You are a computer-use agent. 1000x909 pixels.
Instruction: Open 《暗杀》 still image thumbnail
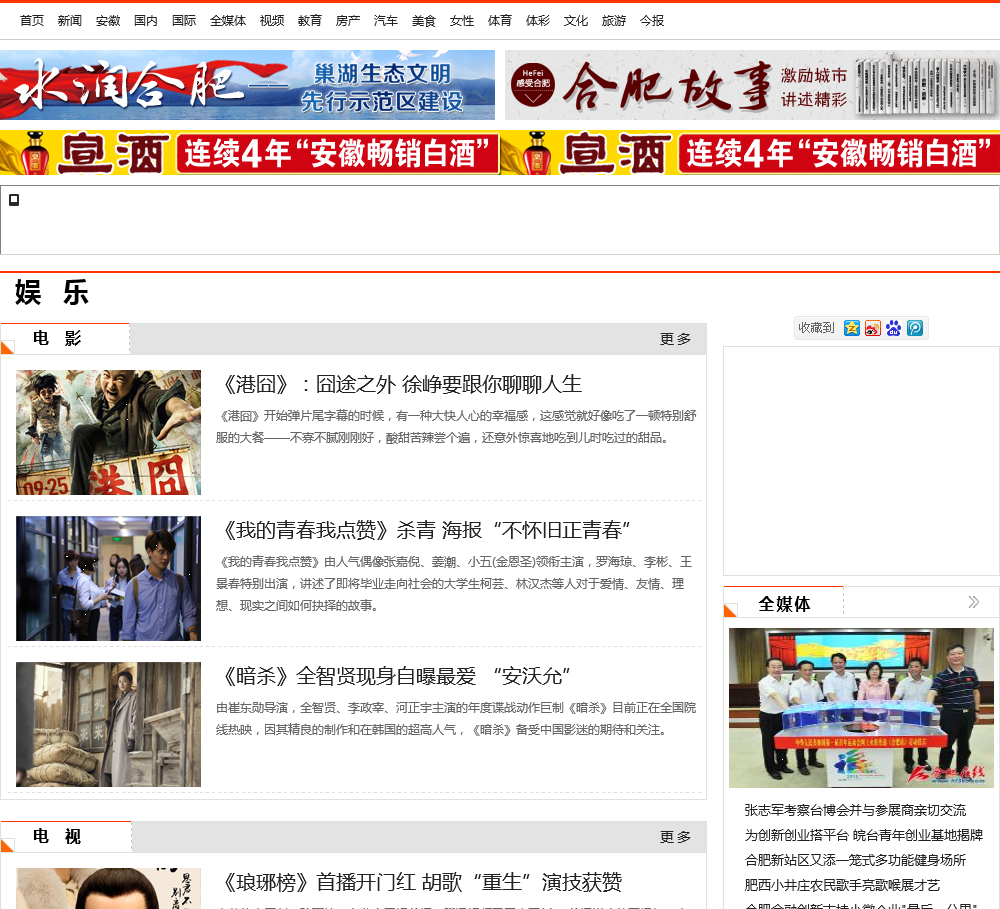click(x=108, y=724)
